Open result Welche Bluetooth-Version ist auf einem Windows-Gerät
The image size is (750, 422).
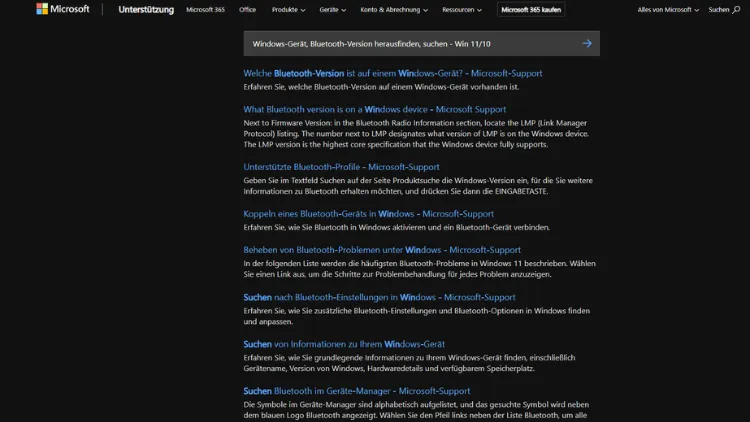(x=393, y=73)
